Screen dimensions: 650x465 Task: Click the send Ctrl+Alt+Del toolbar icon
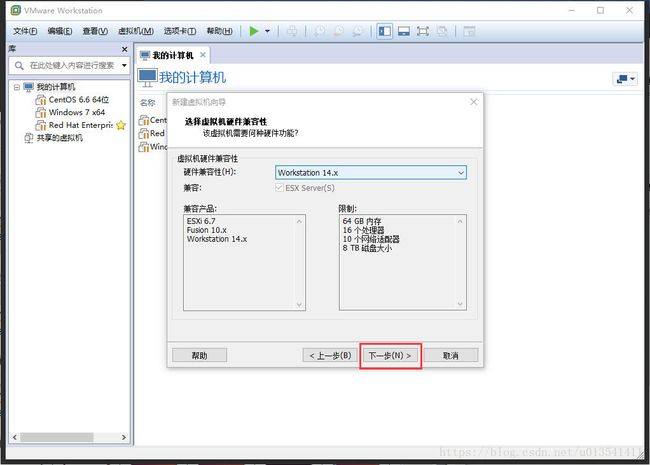tap(292, 31)
